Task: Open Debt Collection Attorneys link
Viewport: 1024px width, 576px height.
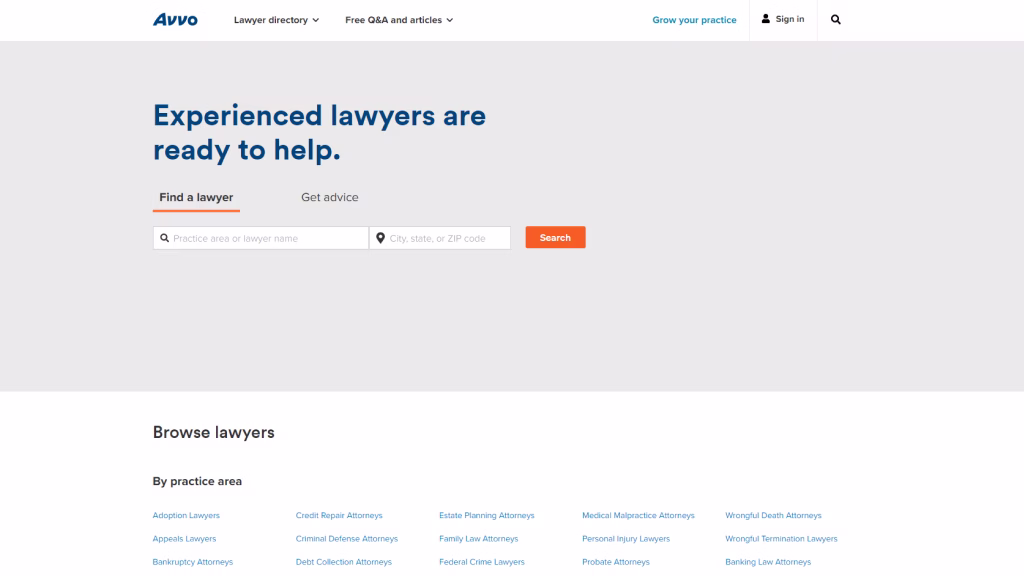Action: click(x=344, y=562)
